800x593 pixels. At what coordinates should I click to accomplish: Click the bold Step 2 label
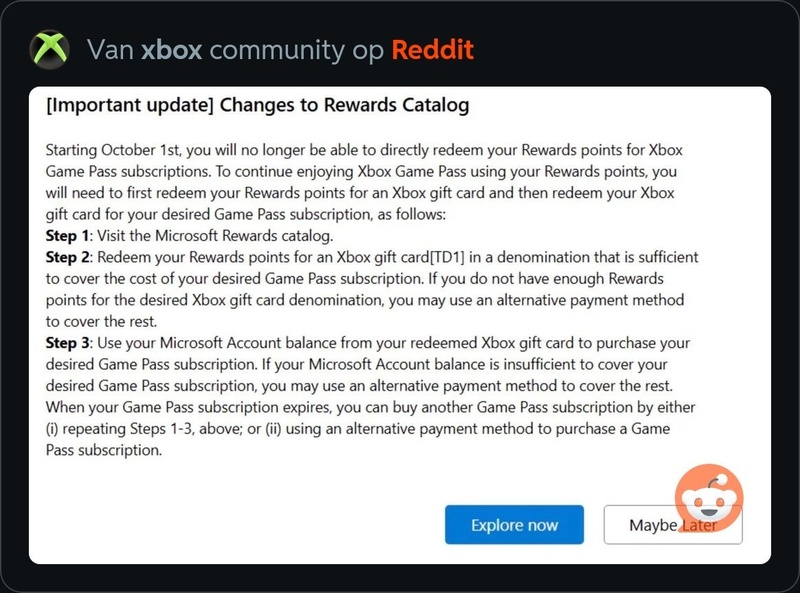(69, 257)
